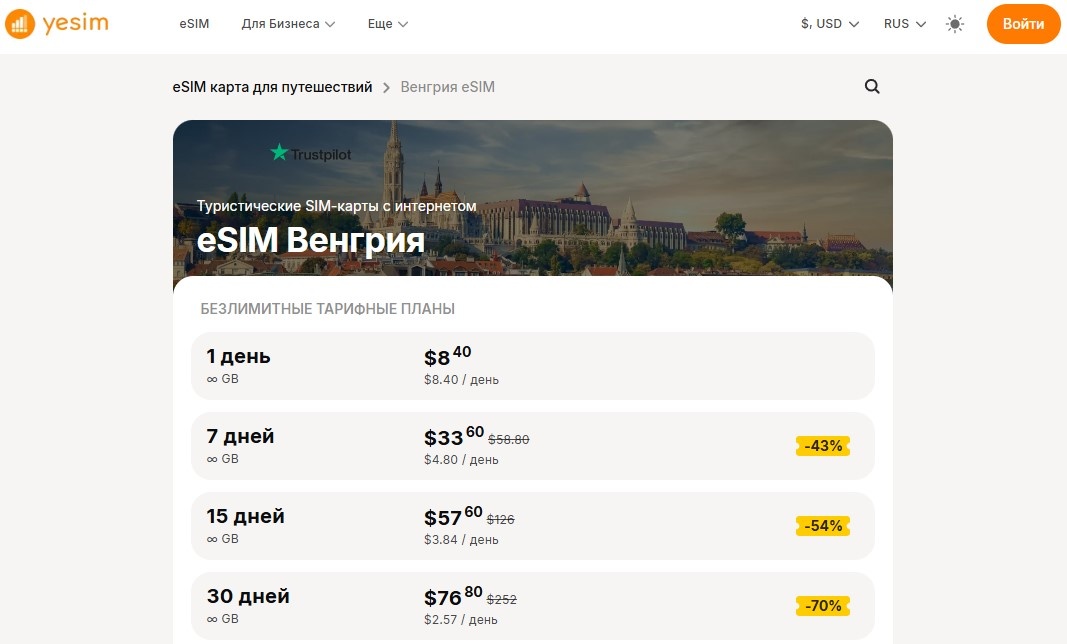
Task: Click the «Венгрия eSIM» breadcrumb label
Action: pyautogui.click(x=447, y=87)
